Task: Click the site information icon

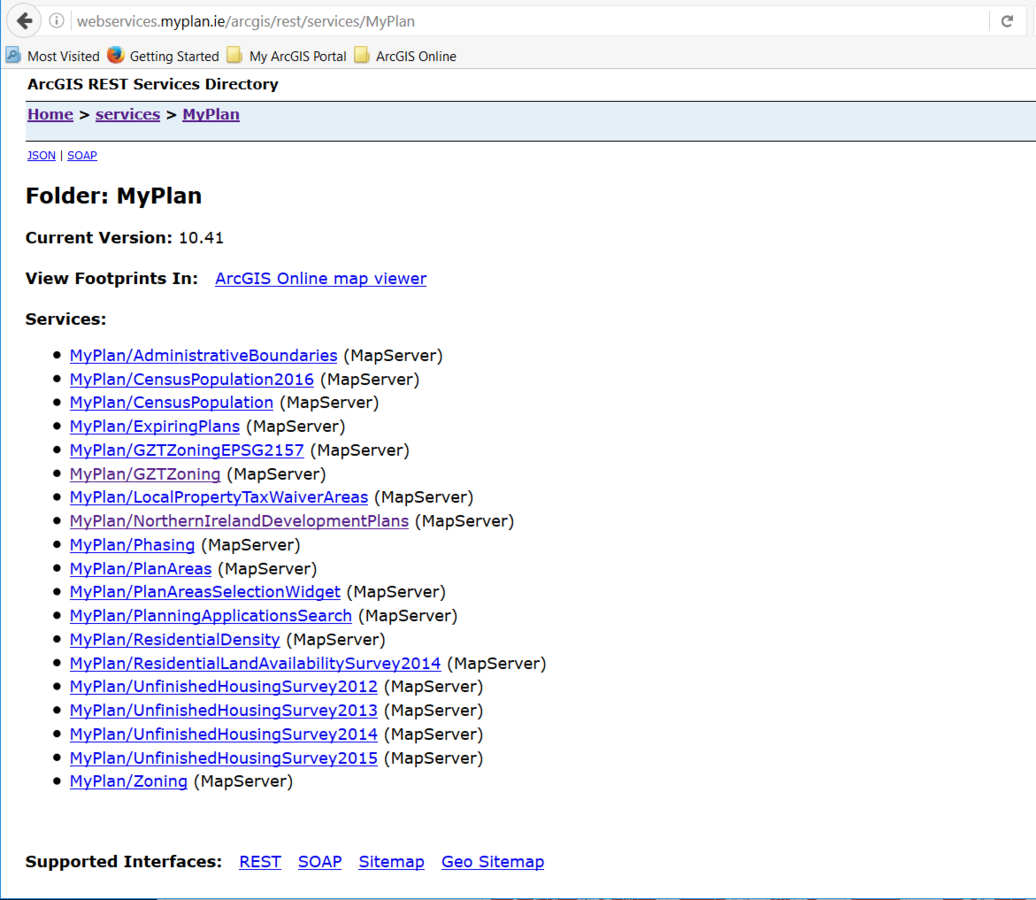Action: point(57,21)
